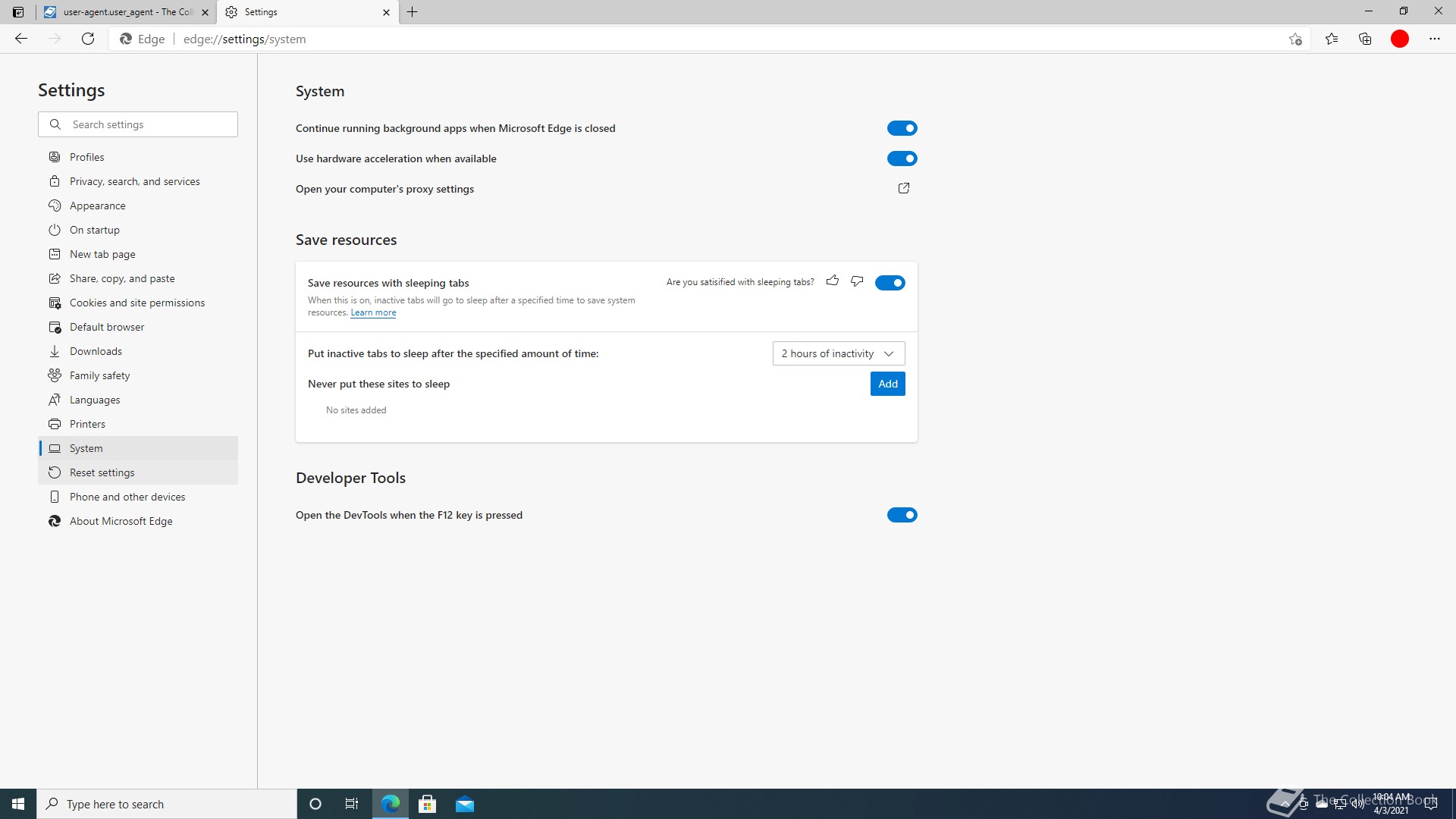The width and height of the screenshot is (1456, 819).
Task: Follow the Learn more link
Action: tap(373, 312)
